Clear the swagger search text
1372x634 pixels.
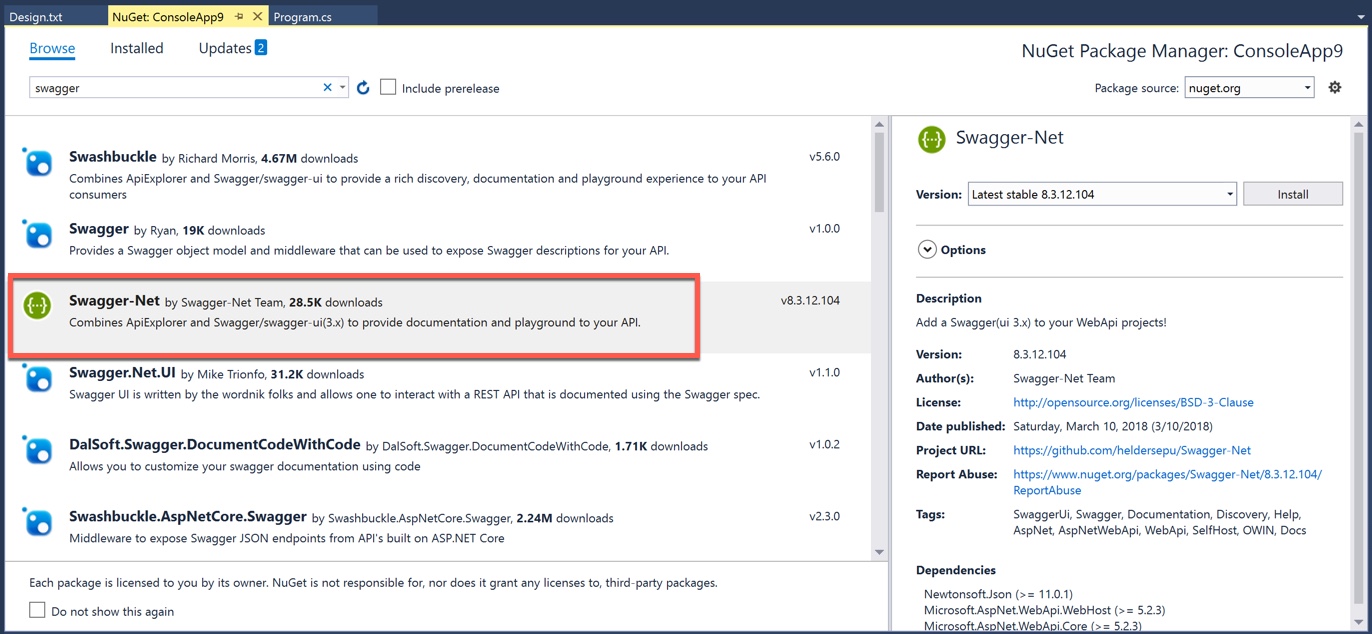coord(327,88)
